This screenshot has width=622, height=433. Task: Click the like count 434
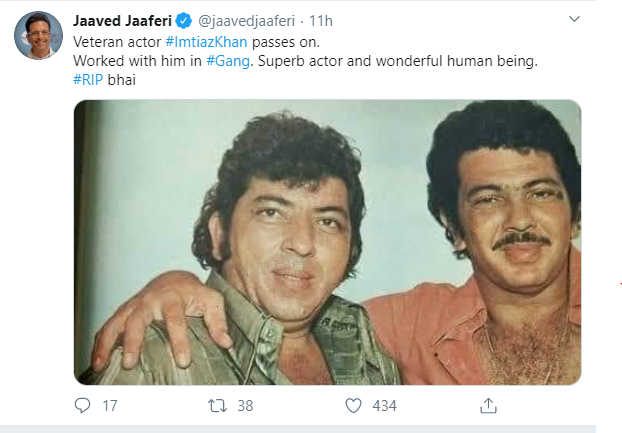[x=384, y=405]
